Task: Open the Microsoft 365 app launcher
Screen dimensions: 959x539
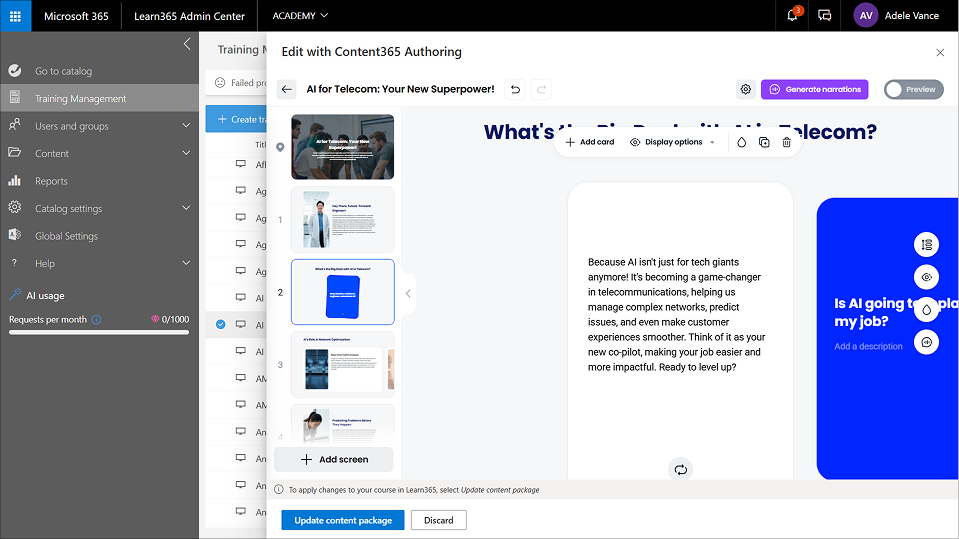Action: pyautogui.click(x=15, y=16)
